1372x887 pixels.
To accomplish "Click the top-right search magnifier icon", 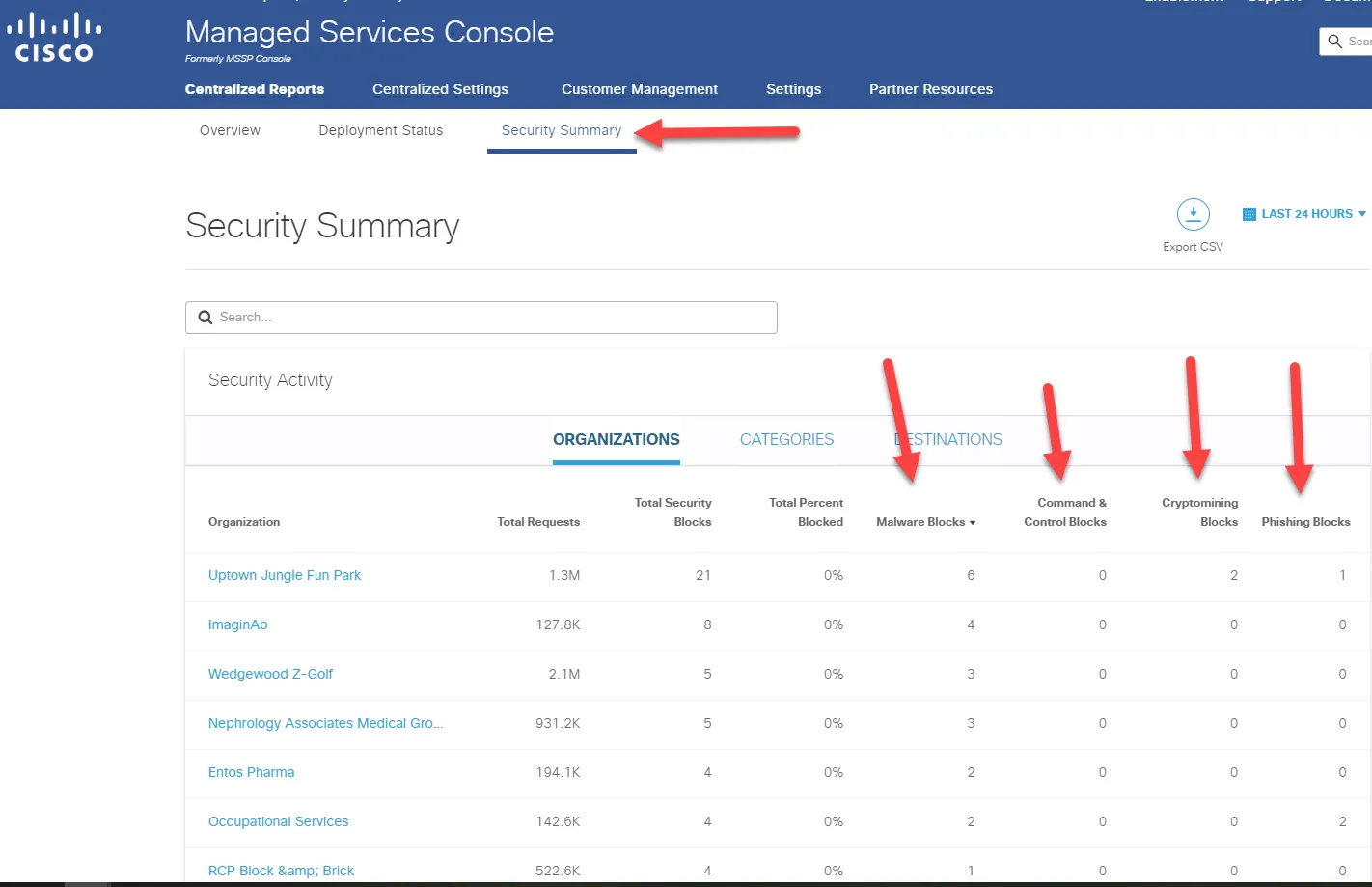I will (x=1335, y=42).
